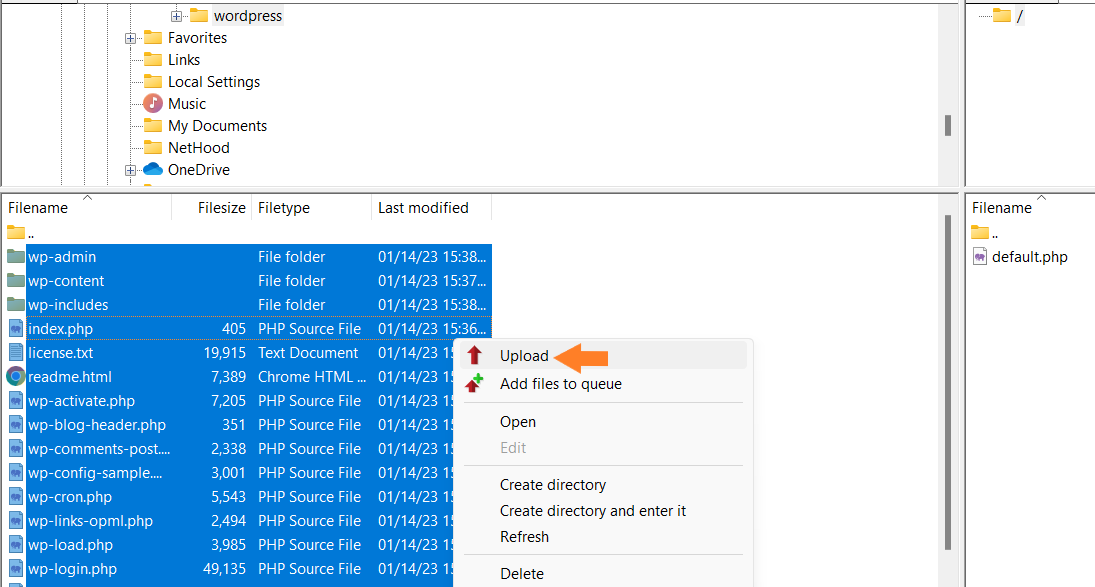Viewport: 1095px width, 587px height.
Task: Click the My Documents folder icon
Action: tap(153, 126)
